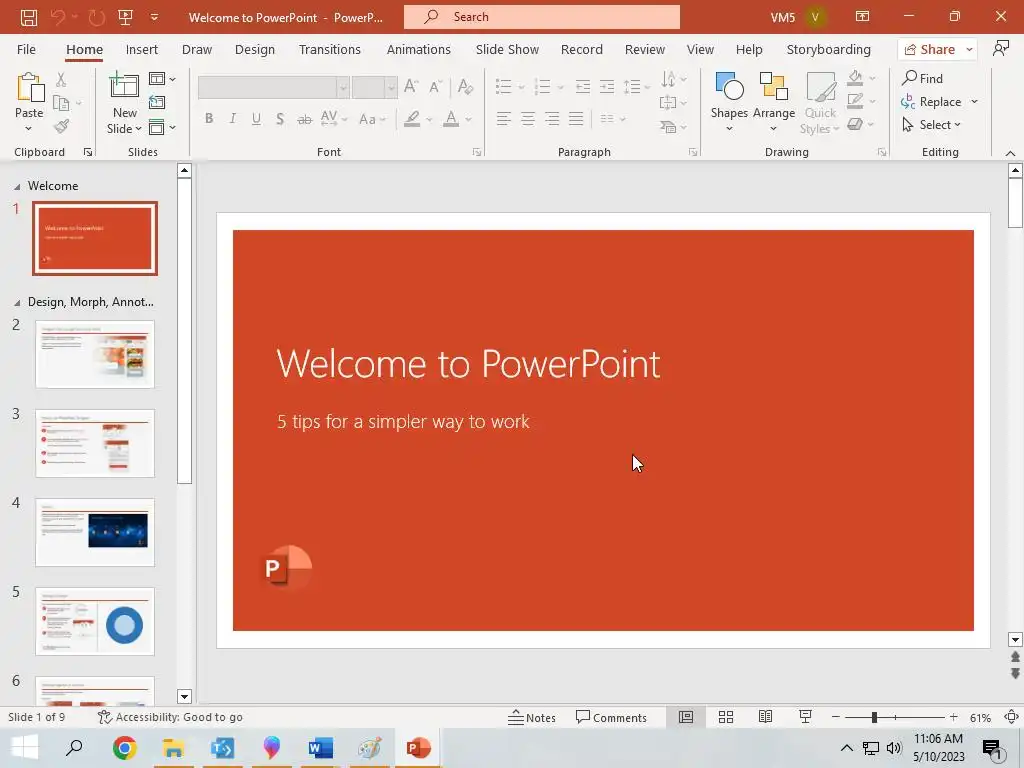The width and height of the screenshot is (1024, 768).
Task: Open Customize Quick Access Toolbar dropdown
Action: [x=154, y=17]
